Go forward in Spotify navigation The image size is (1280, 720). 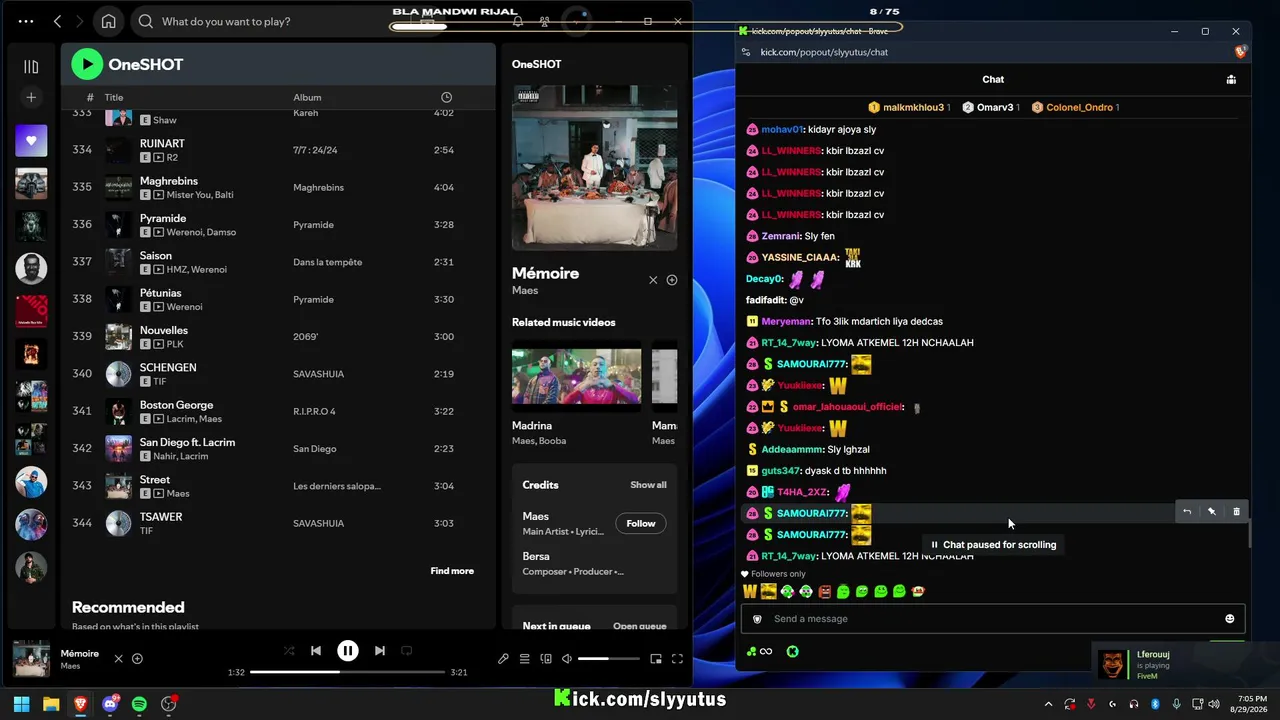pyautogui.click(x=80, y=21)
